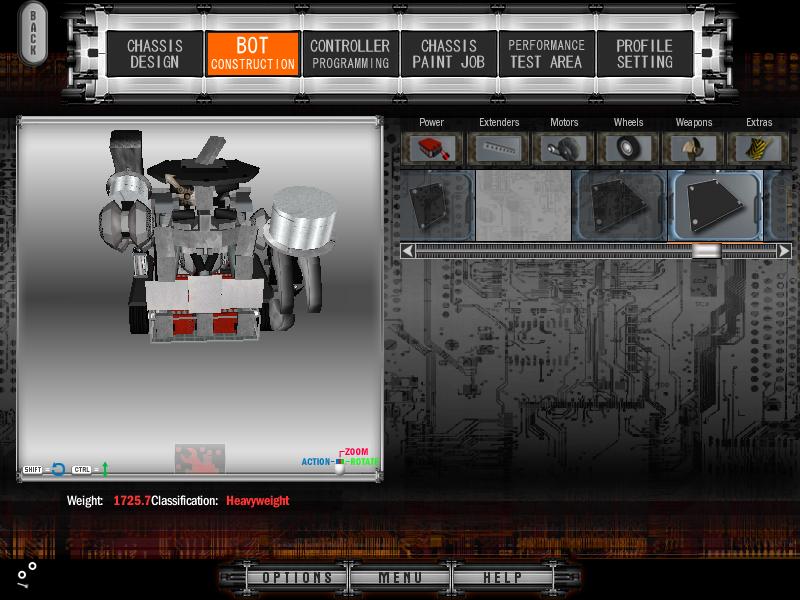This screenshot has width=800, height=600.
Task: Open the Wheels components category icon
Action: tap(629, 148)
